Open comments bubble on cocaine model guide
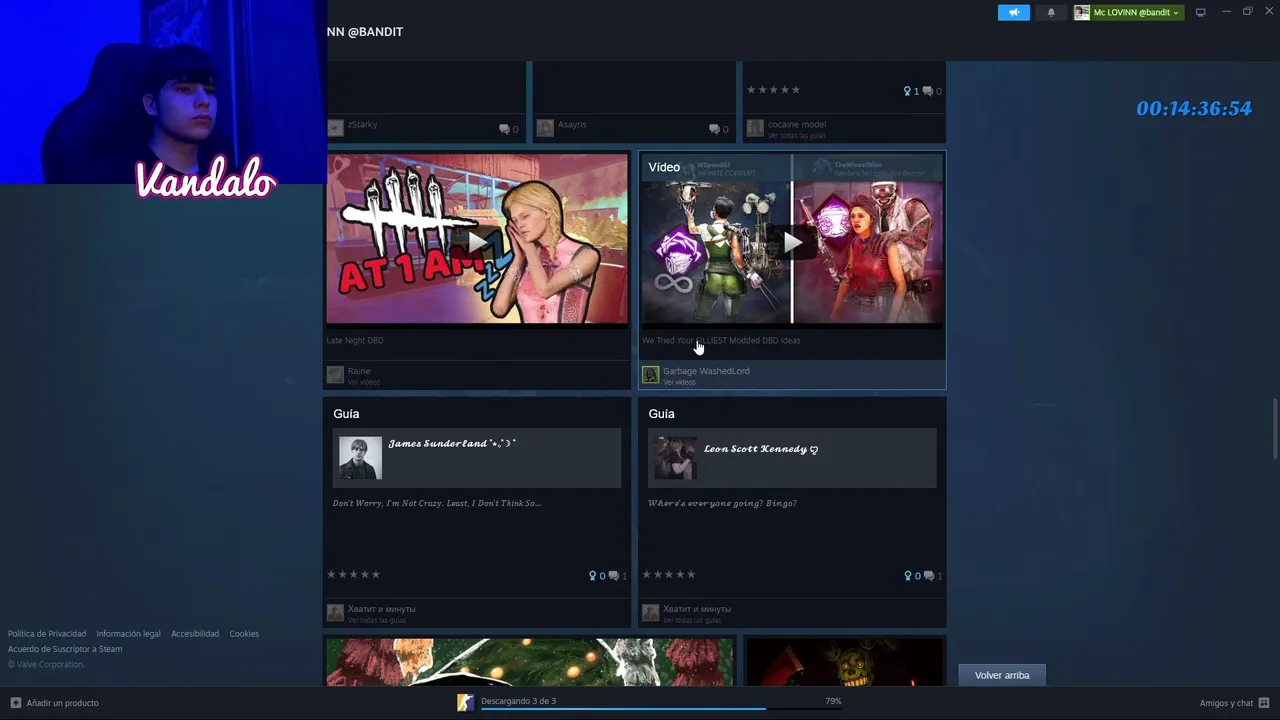This screenshot has height=720, width=1280. pyautogui.click(x=928, y=91)
